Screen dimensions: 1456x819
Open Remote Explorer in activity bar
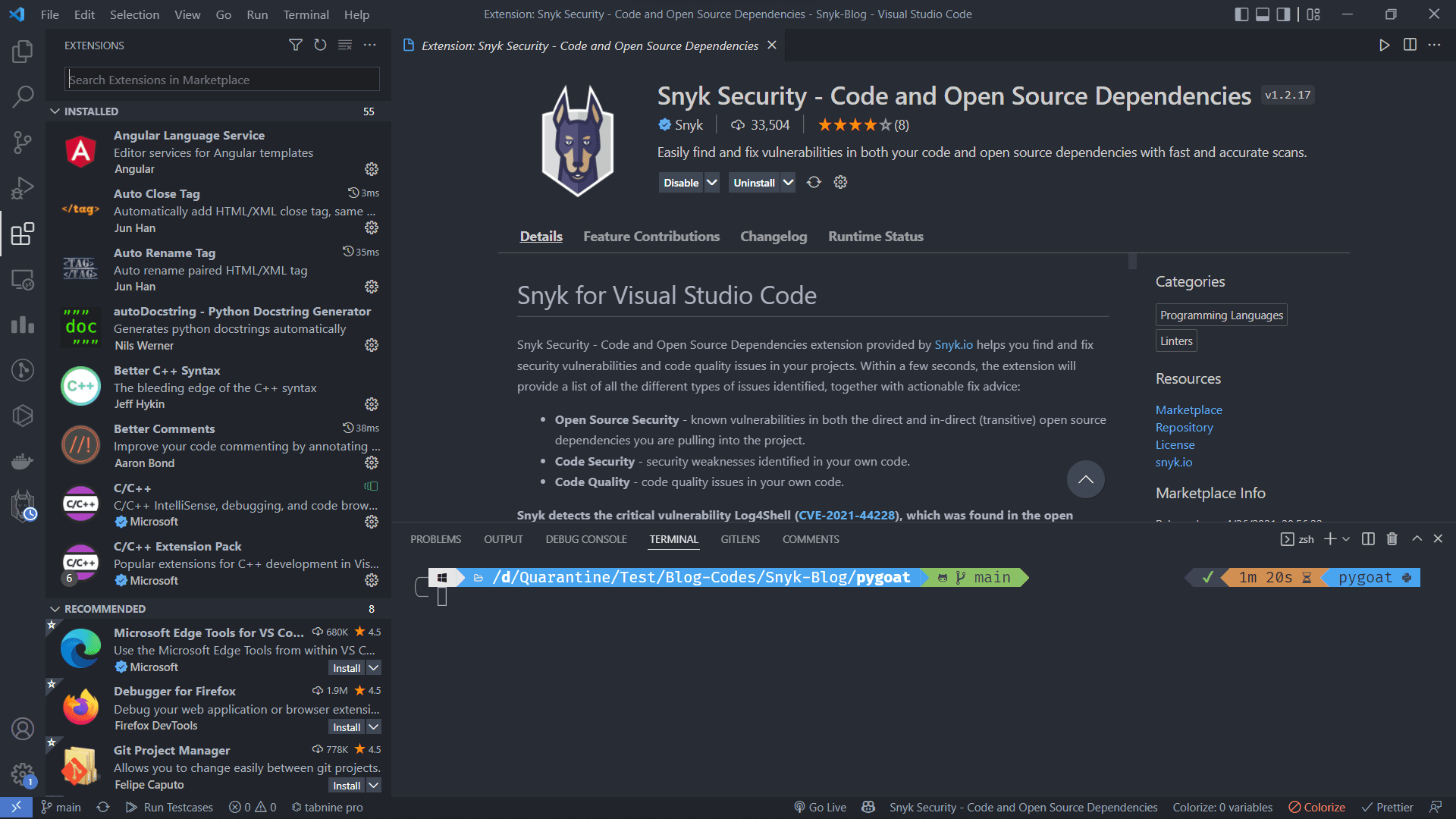click(x=23, y=280)
